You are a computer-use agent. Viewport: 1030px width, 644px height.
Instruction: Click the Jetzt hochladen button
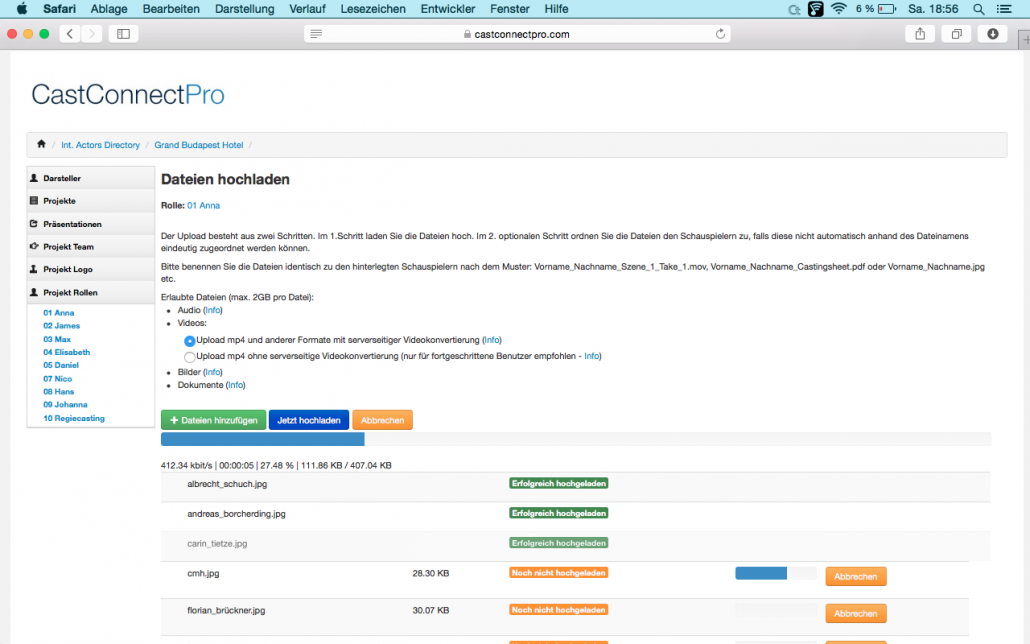[309, 420]
